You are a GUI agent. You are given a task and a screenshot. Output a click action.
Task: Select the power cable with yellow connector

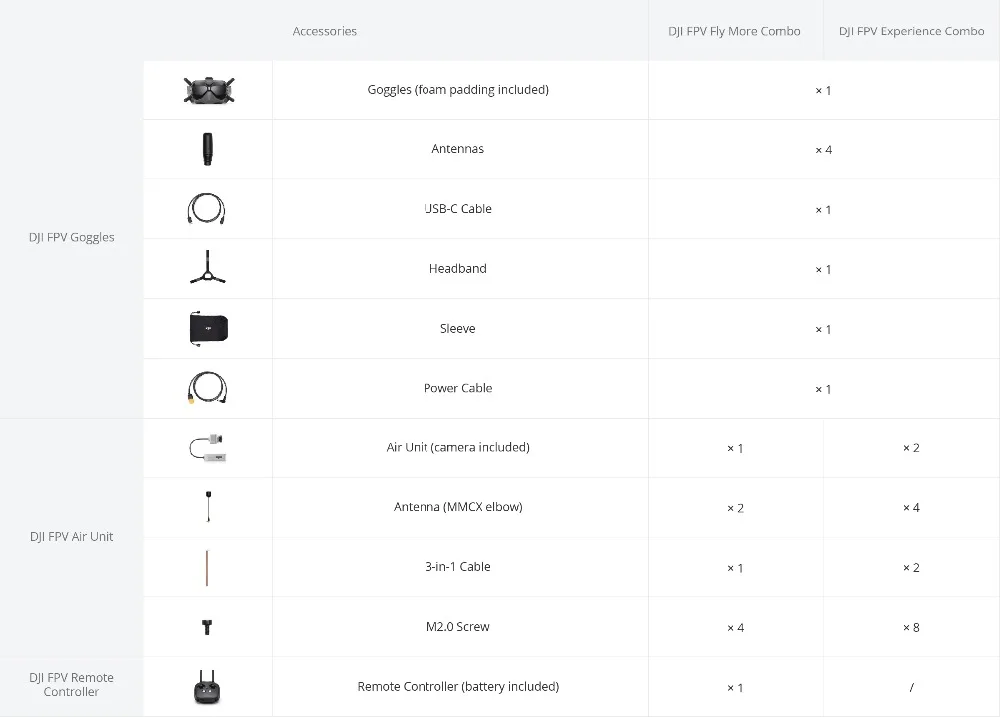point(207,388)
